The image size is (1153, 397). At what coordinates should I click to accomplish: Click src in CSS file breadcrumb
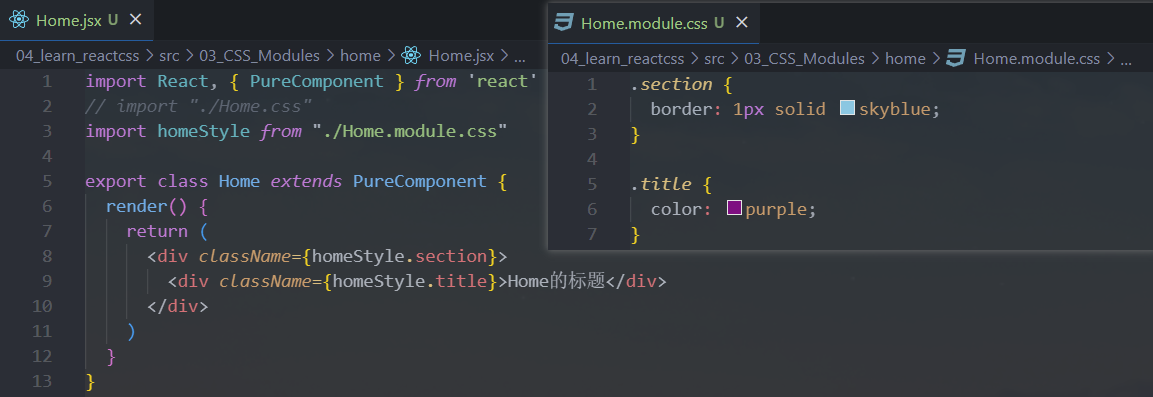[714, 59]
